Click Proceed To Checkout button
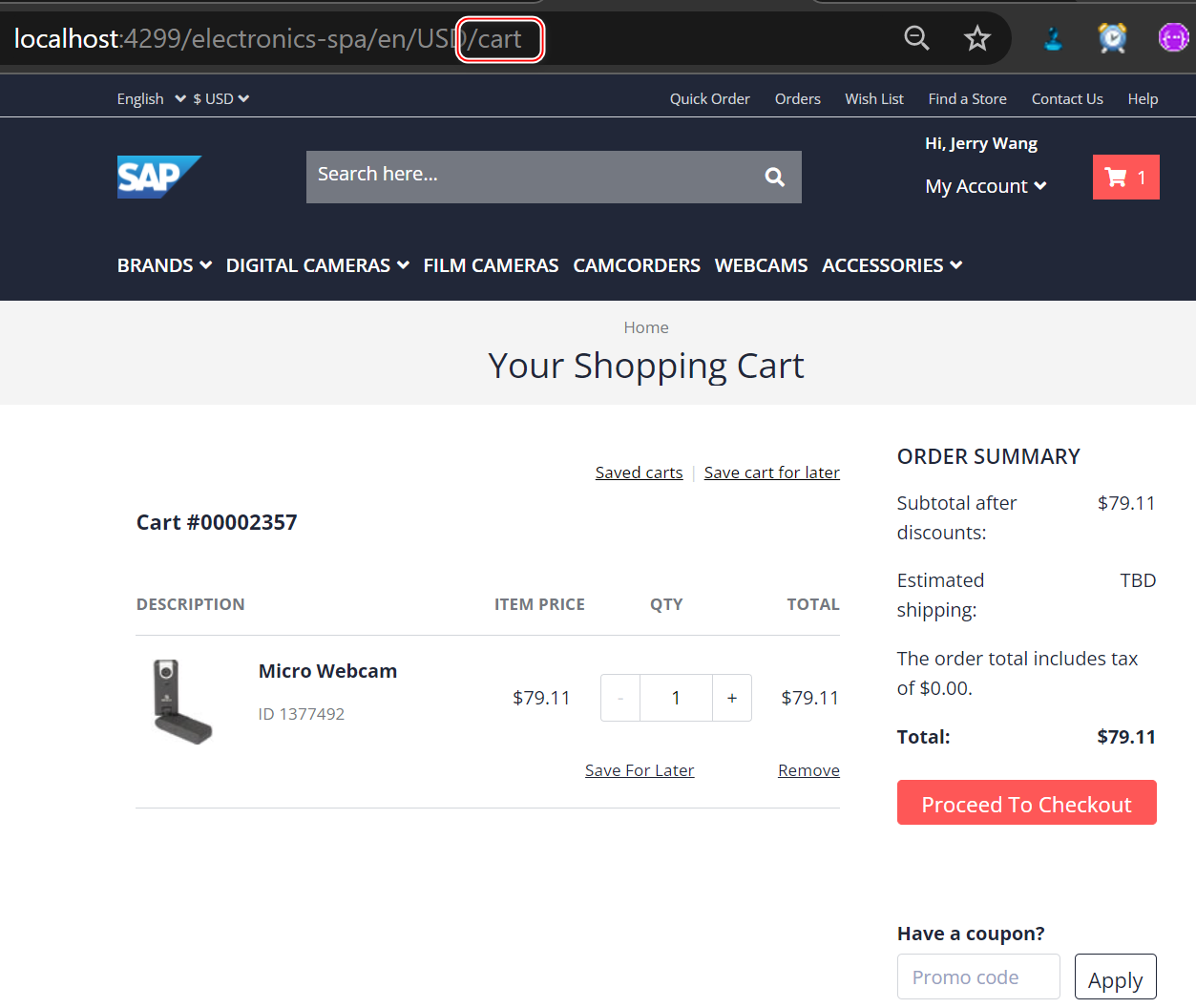This screenshot has height=1008, width=1196. [1026, 803]
